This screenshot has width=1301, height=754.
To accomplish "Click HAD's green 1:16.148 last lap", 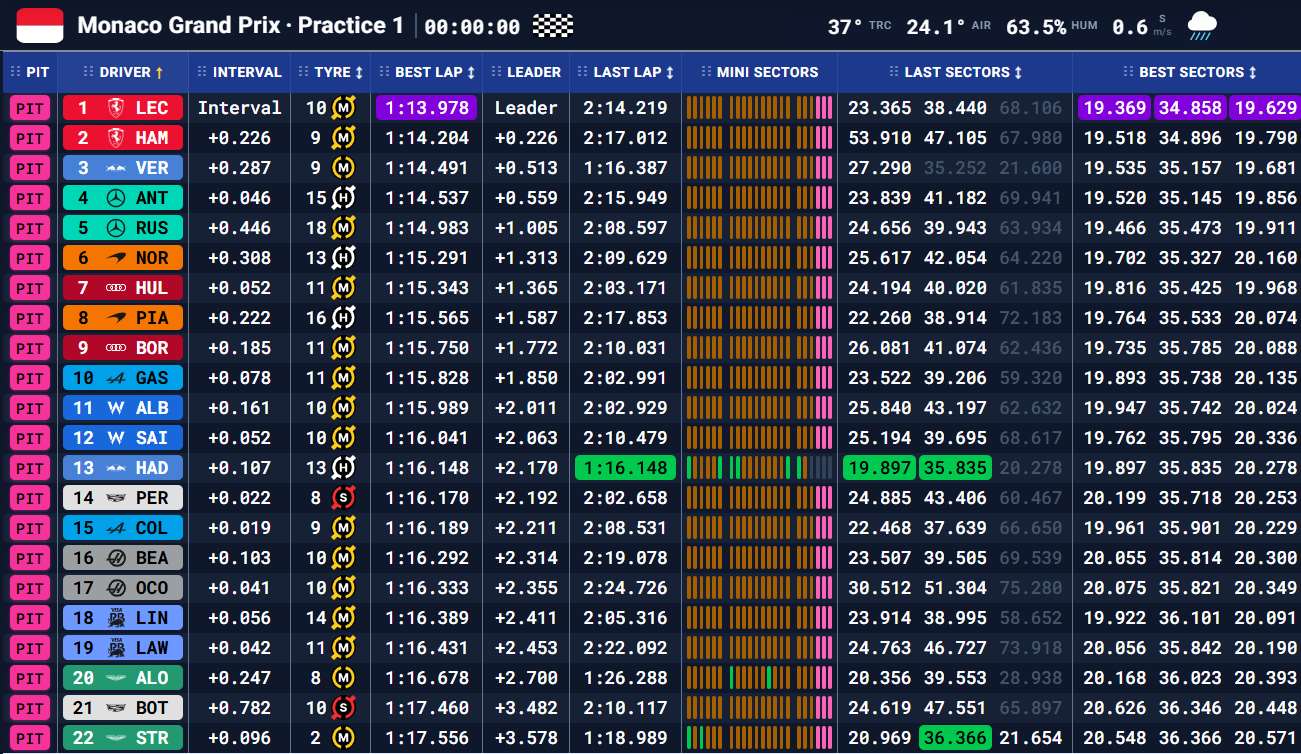I will [626, 468].
